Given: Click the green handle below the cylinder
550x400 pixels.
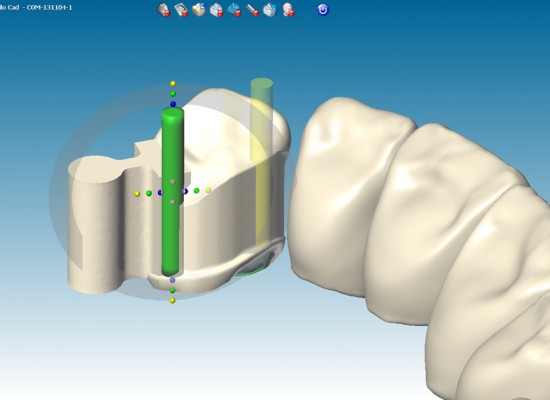Looking at the screenshot, I should click(172, 291).
